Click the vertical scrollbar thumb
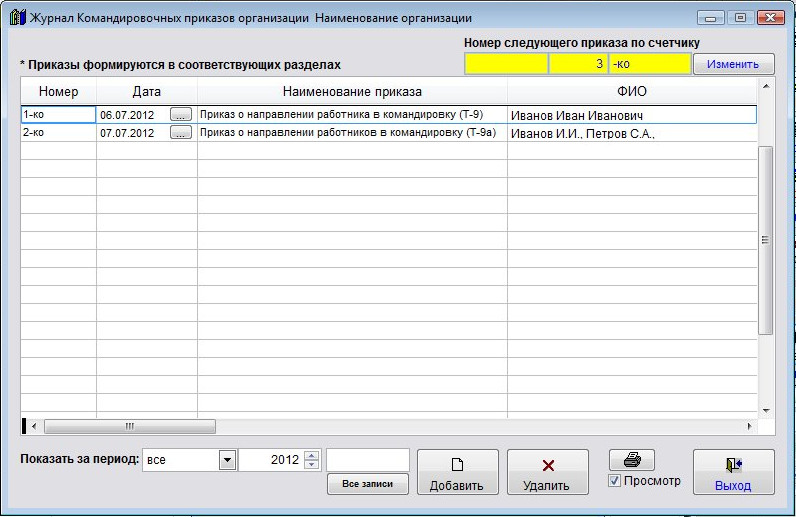 [766, 240]
